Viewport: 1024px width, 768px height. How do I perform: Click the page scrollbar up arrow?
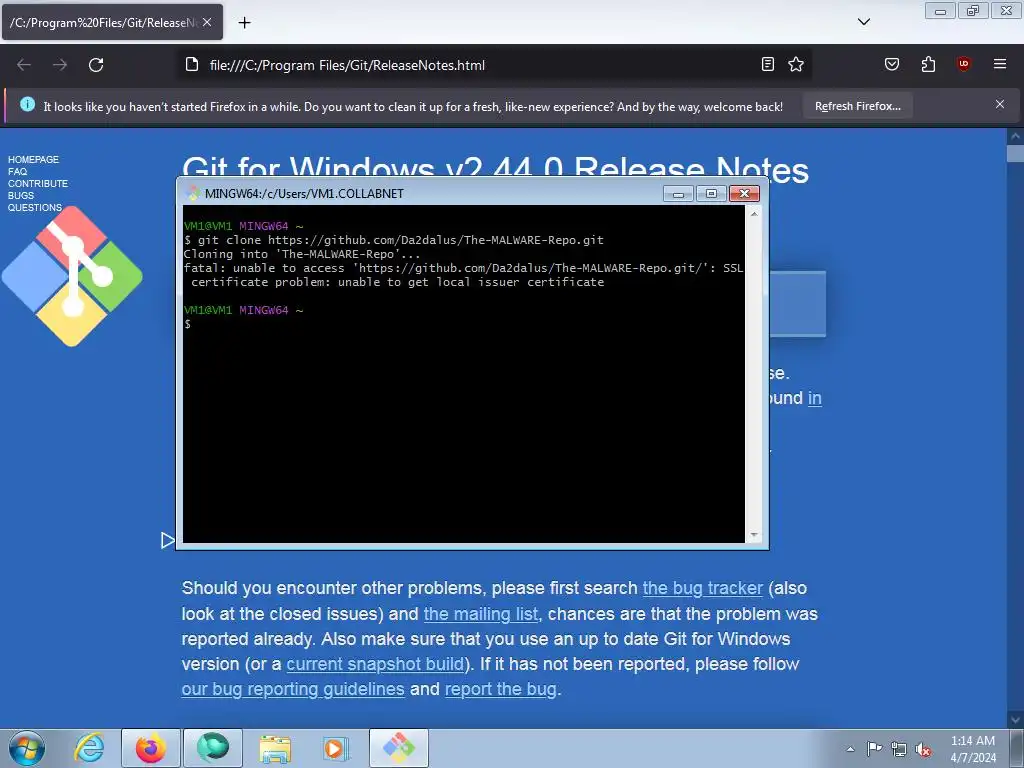(1015, 136)
